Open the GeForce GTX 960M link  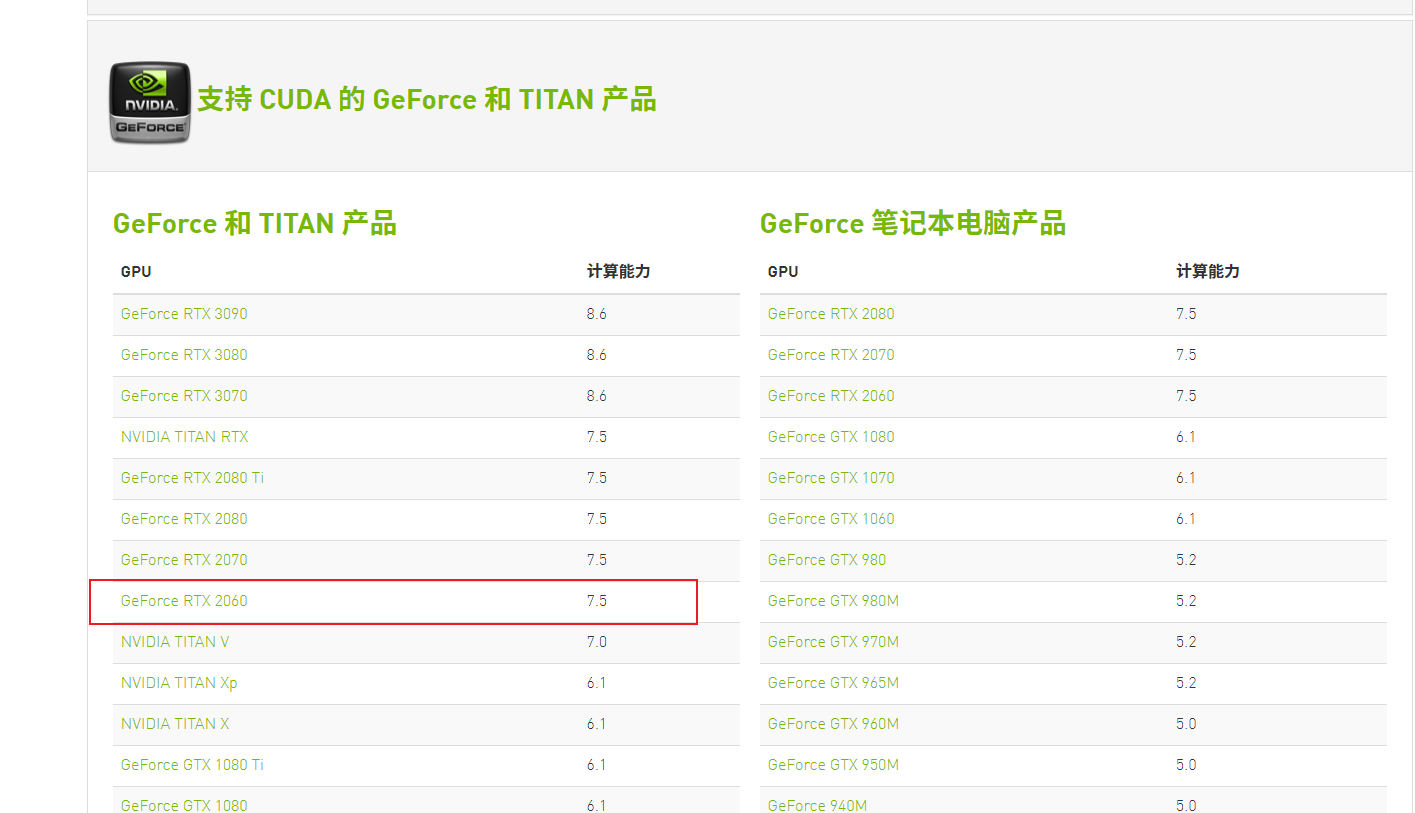tap(833, 724)
